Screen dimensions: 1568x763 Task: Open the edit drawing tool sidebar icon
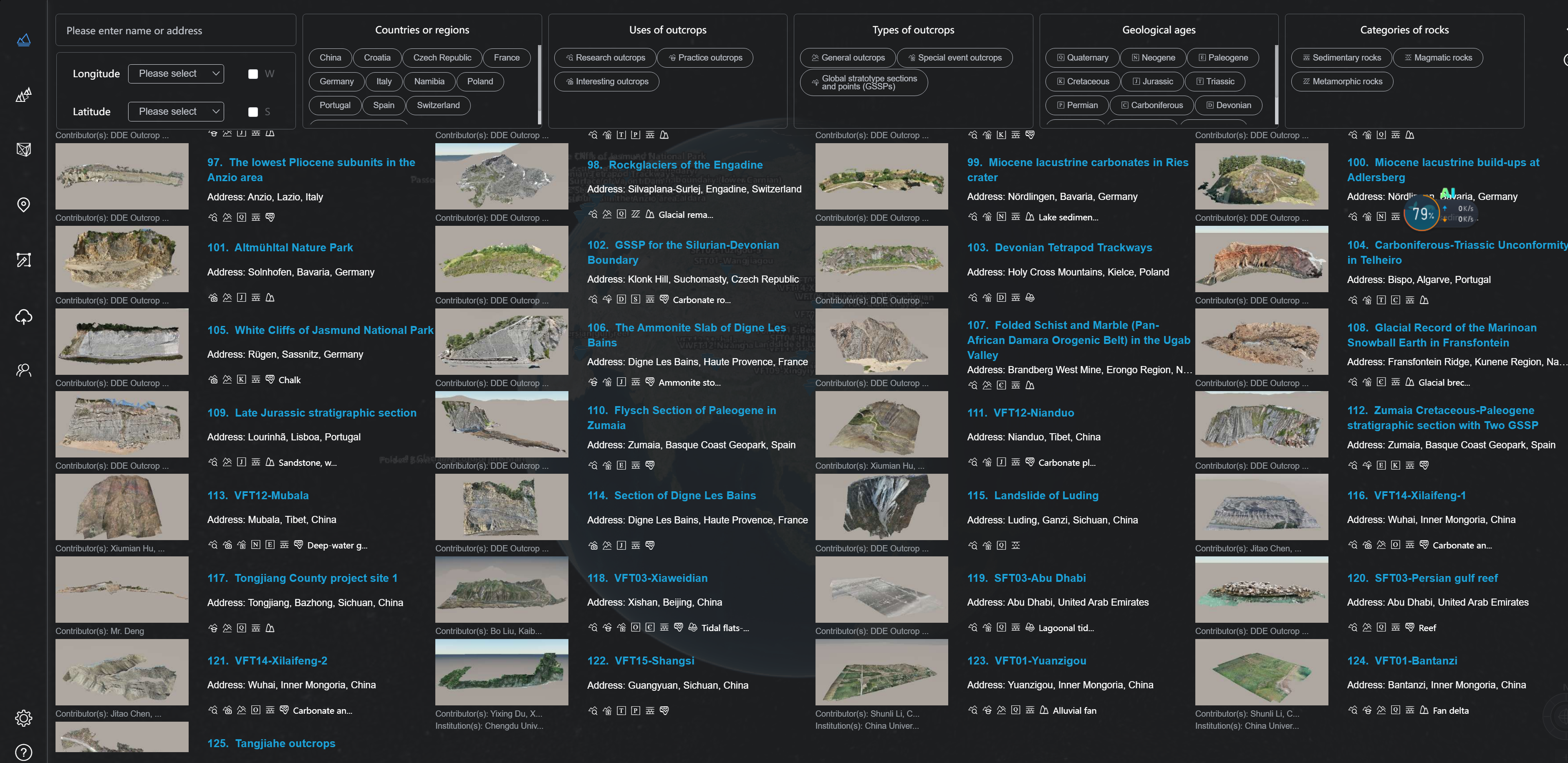[23, 260]
